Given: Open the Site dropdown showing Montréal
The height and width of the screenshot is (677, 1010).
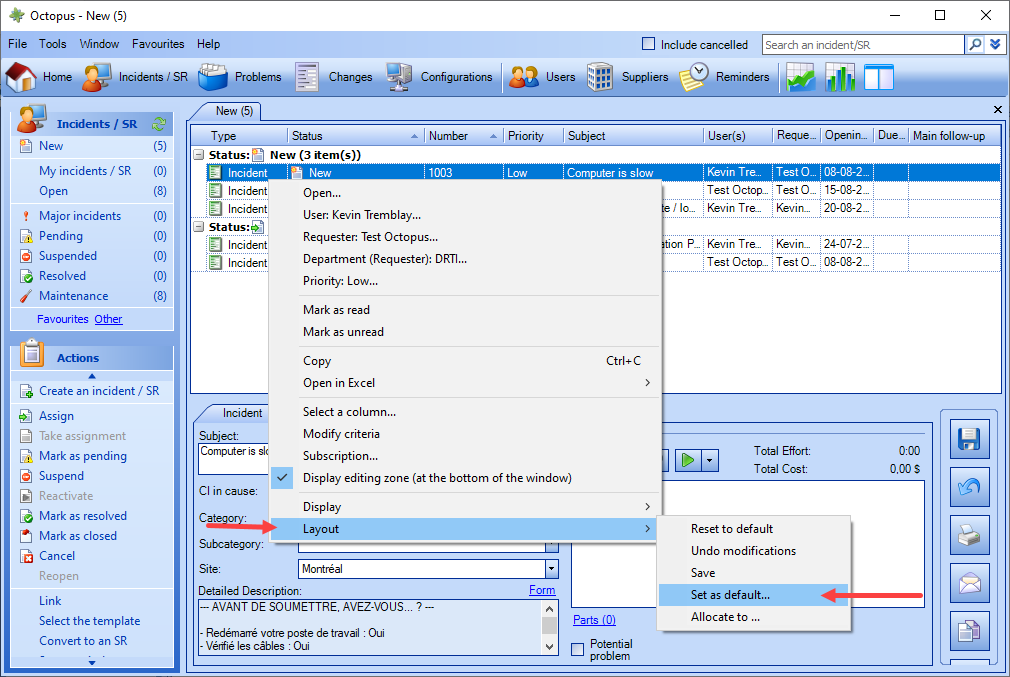Looking at the screenshot, I should [551, 569].
